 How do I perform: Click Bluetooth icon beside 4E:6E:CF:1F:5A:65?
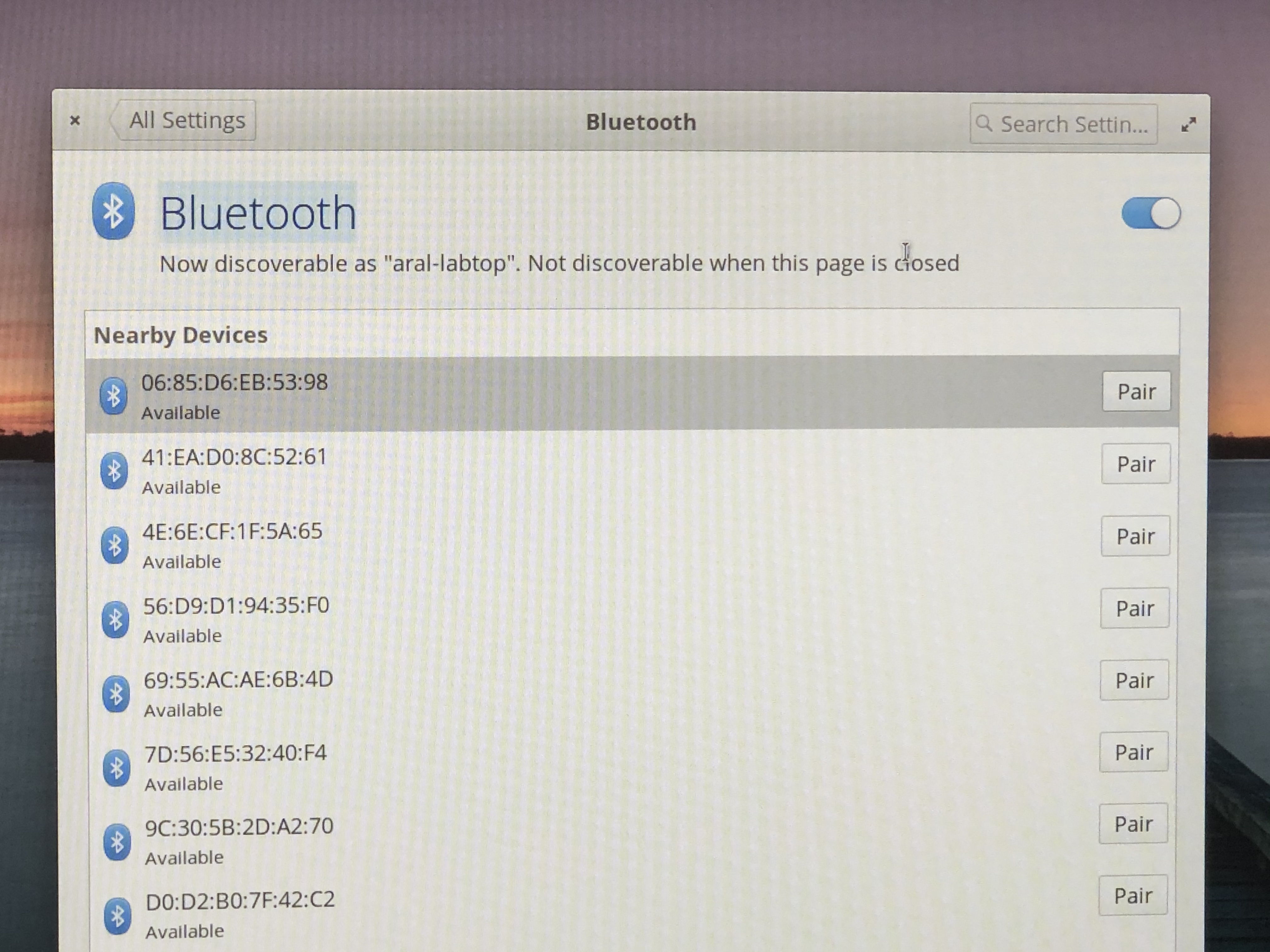pyautogui.click(x=114, y=545)
